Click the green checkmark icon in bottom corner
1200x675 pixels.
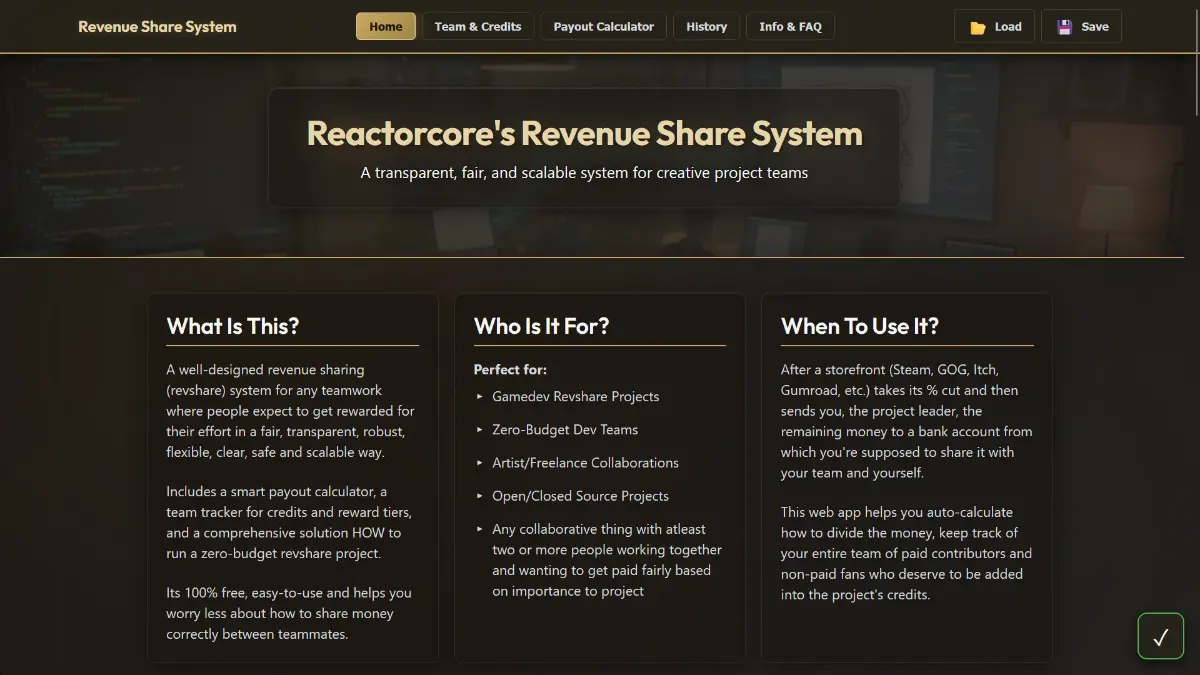click(x=1160, y=636)
